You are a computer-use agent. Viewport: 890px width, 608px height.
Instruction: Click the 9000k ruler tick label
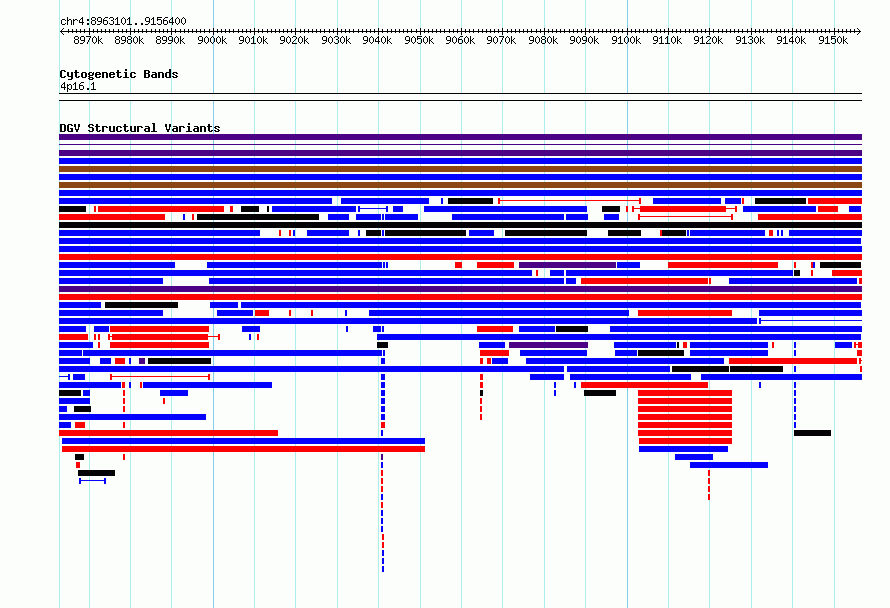(x=212, y=40)
